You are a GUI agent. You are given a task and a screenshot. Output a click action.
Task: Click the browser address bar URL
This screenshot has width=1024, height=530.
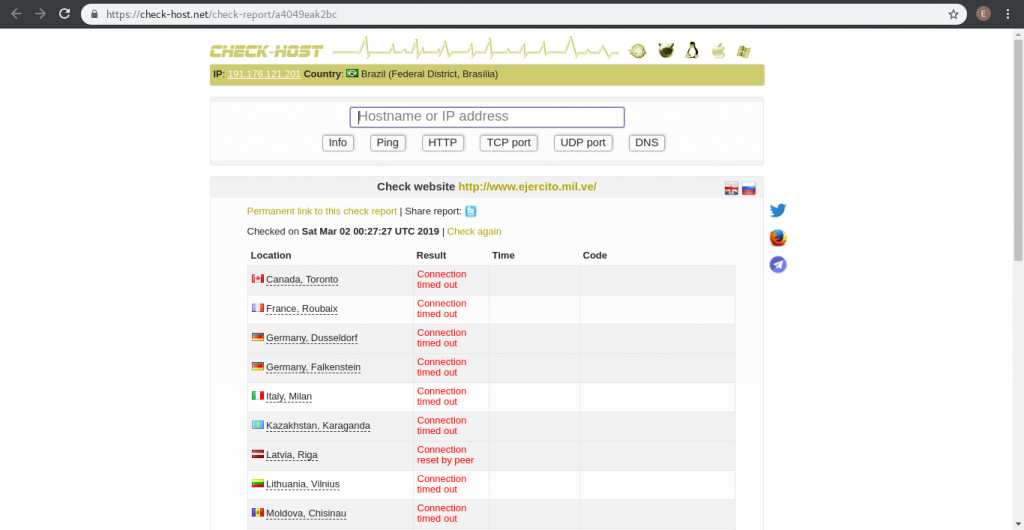coord(222,14)
